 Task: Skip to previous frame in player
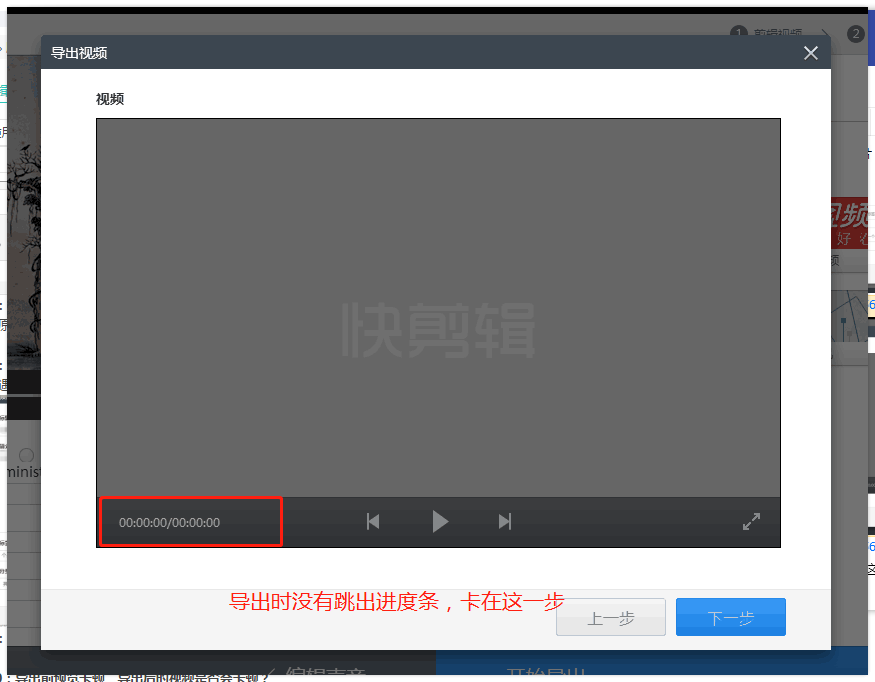[x=373, y=522]
